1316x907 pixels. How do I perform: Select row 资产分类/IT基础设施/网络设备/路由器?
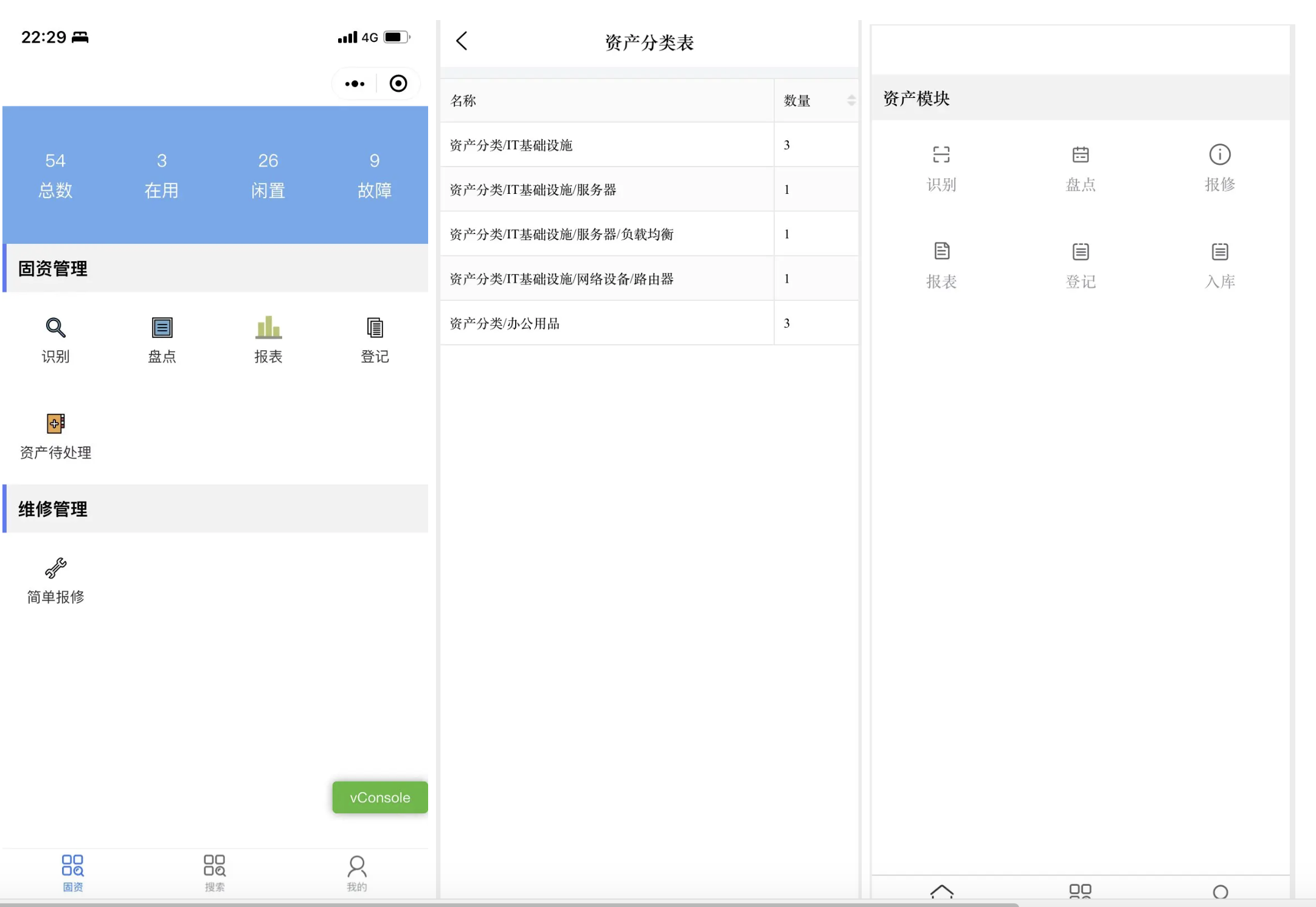click(649, 278)
